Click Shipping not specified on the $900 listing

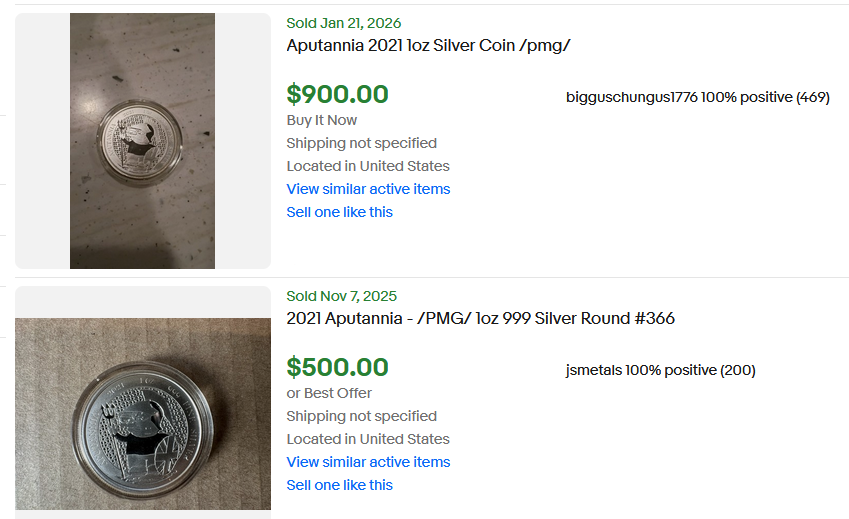[361, 143]
